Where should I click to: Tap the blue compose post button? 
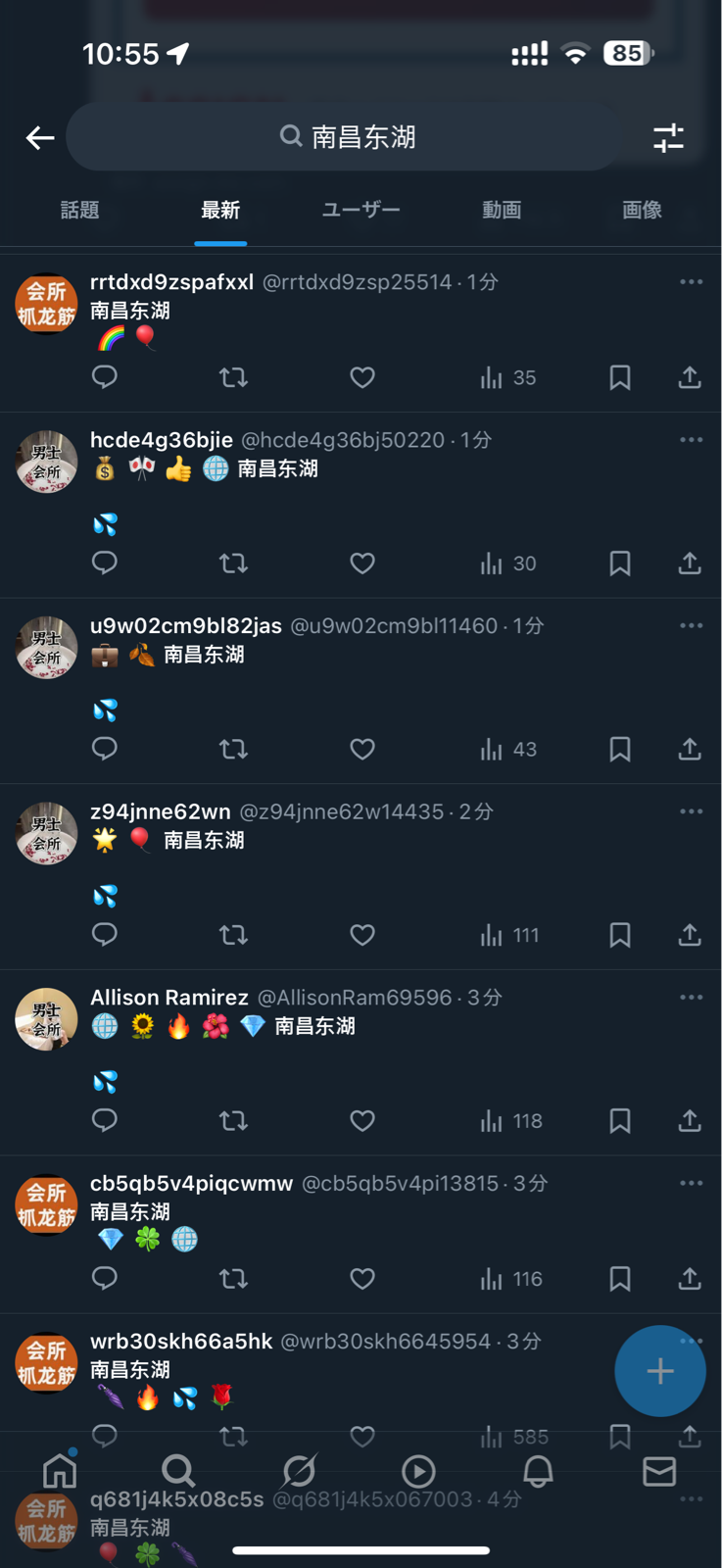[659, 1370]
